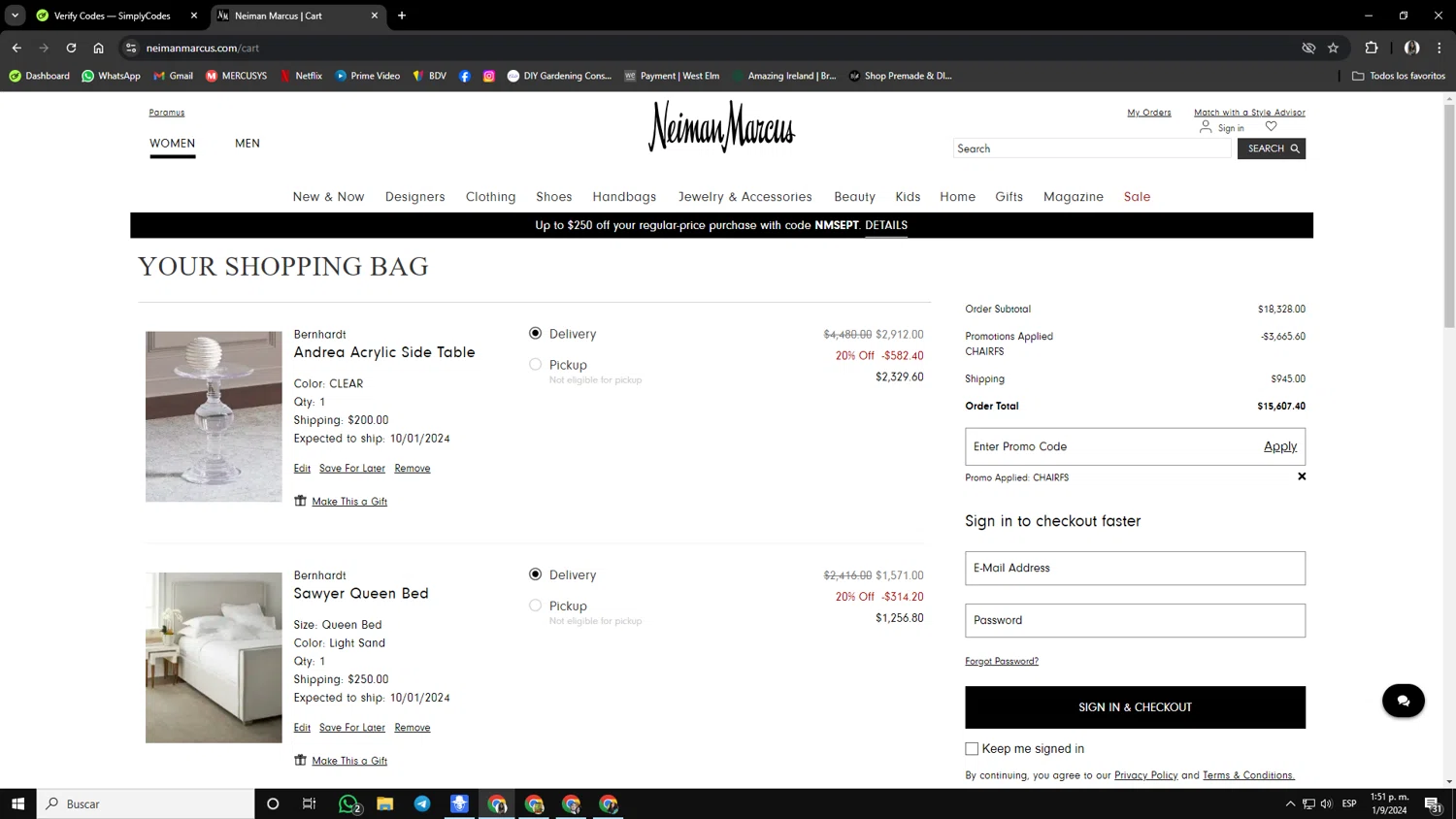Open the Netflix bookmark
Image resolution: width=1456 pixels, height=819 pixels.
(301, 76)
